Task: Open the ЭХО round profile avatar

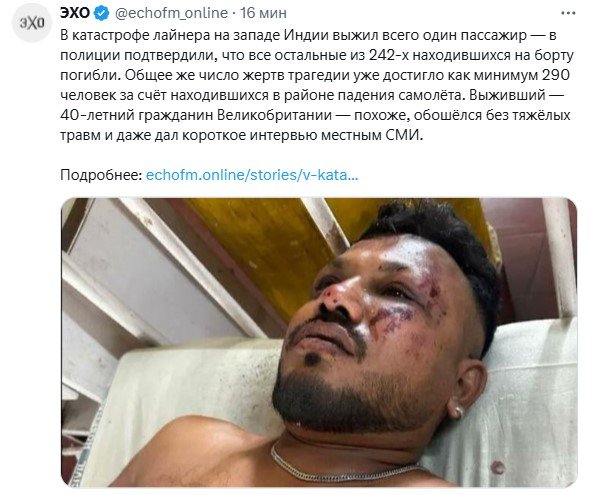Action: [32, 23]
